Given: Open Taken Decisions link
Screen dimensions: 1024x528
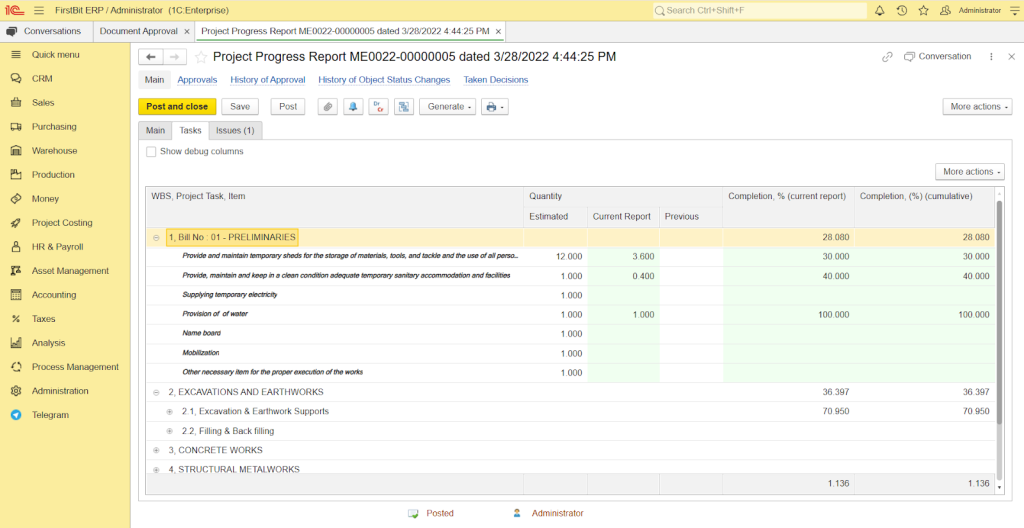Looking at the screenshot, I should [496, 80].
